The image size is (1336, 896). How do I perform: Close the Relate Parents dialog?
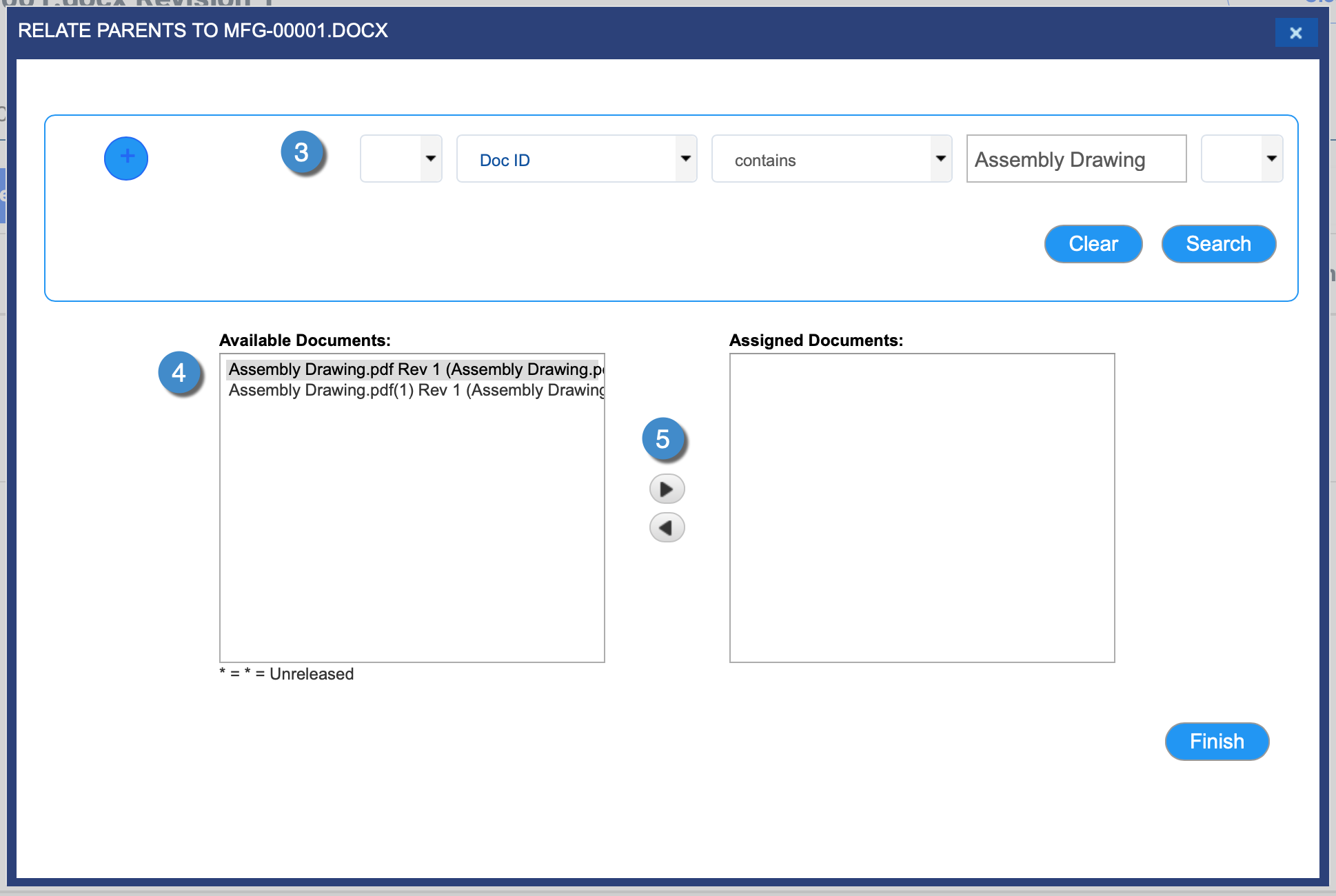pos(1295,32)
